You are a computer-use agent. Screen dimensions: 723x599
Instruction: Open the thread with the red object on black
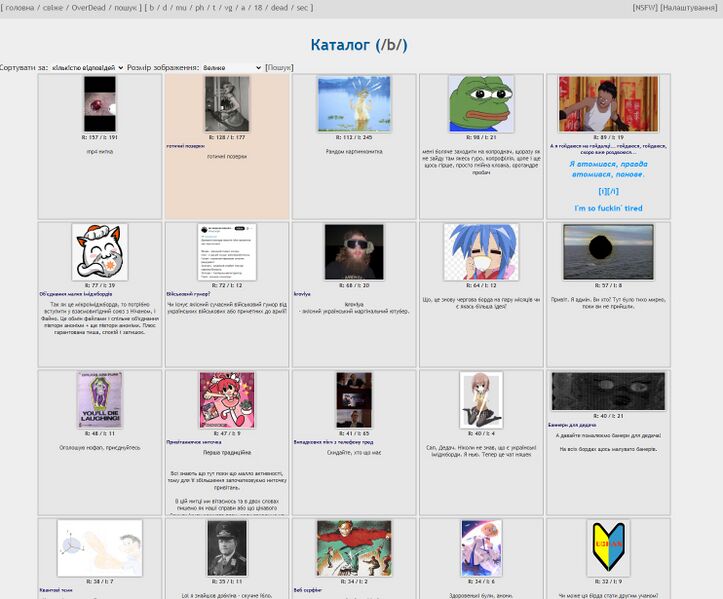(x=100, y=104)
